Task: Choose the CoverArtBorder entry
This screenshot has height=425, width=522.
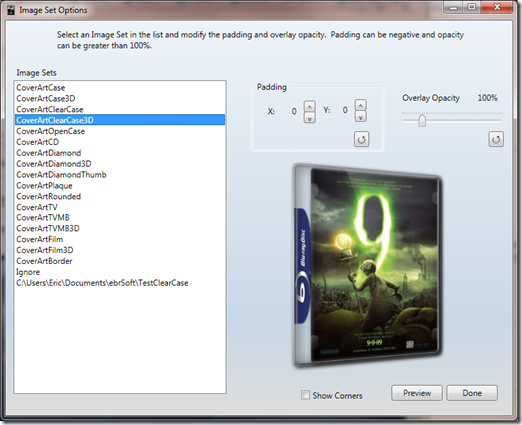Action: tap(120, 261)
